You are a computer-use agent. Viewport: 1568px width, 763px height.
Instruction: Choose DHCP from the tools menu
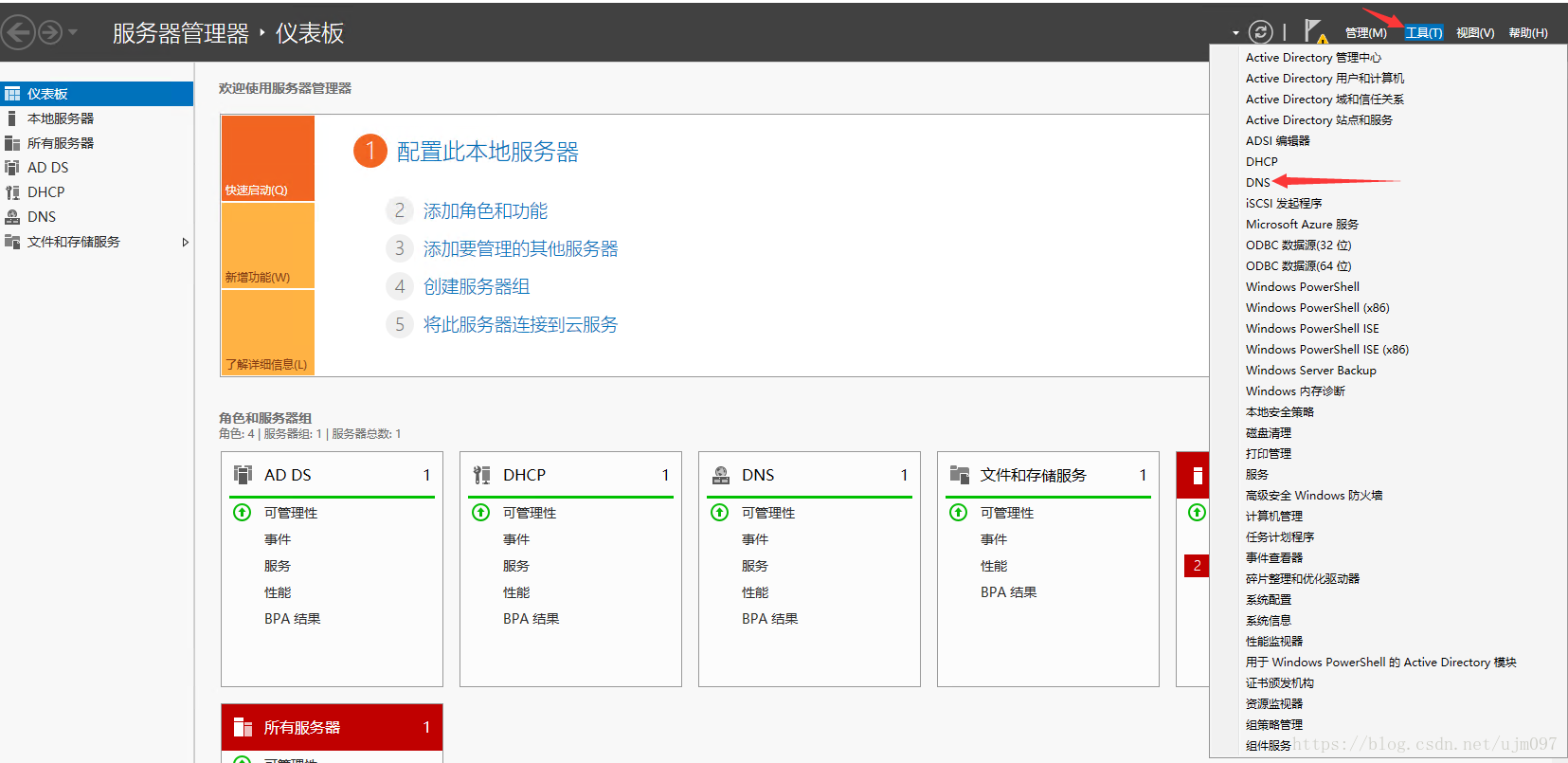1261,162
